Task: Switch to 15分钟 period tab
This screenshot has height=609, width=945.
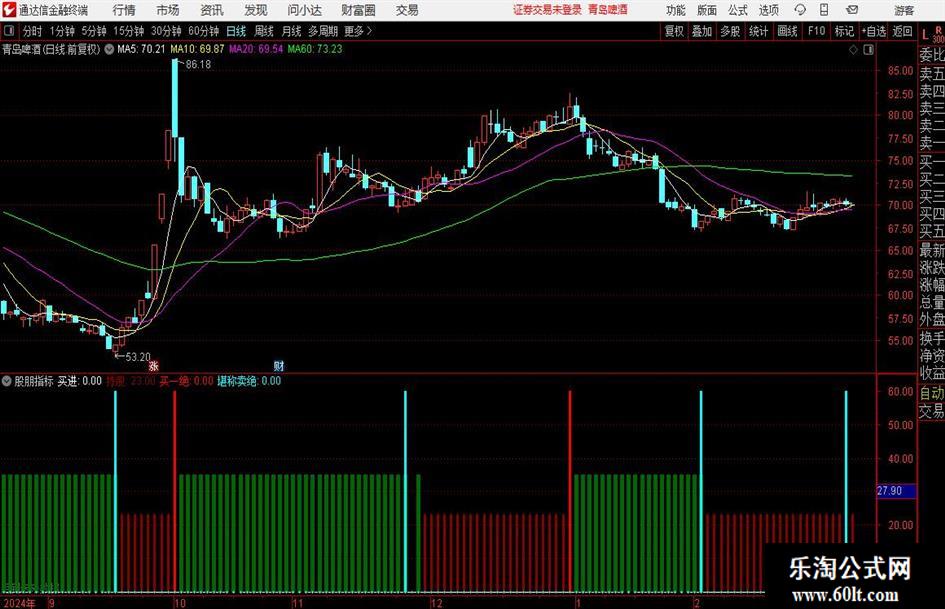Action: tap(129, 31)
